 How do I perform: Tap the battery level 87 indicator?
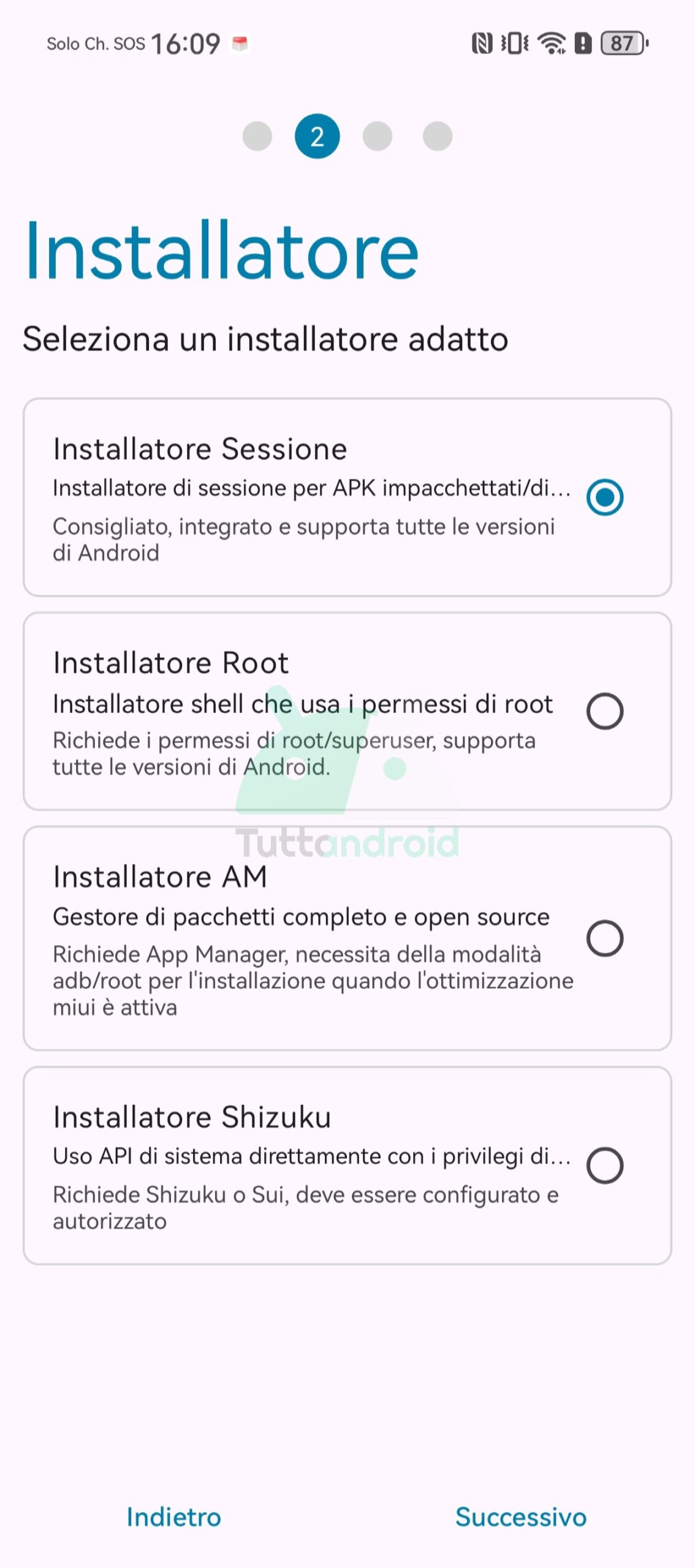(x=624, y=43)
